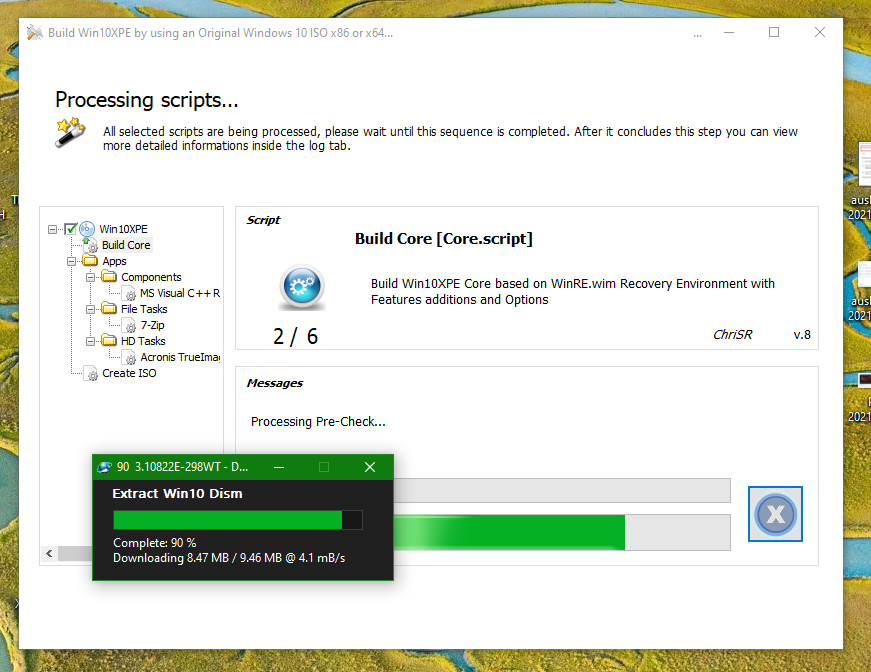This screenshot has width=871, height=672.
Task: Click the Build Core script icon
Action: point(91,245)
